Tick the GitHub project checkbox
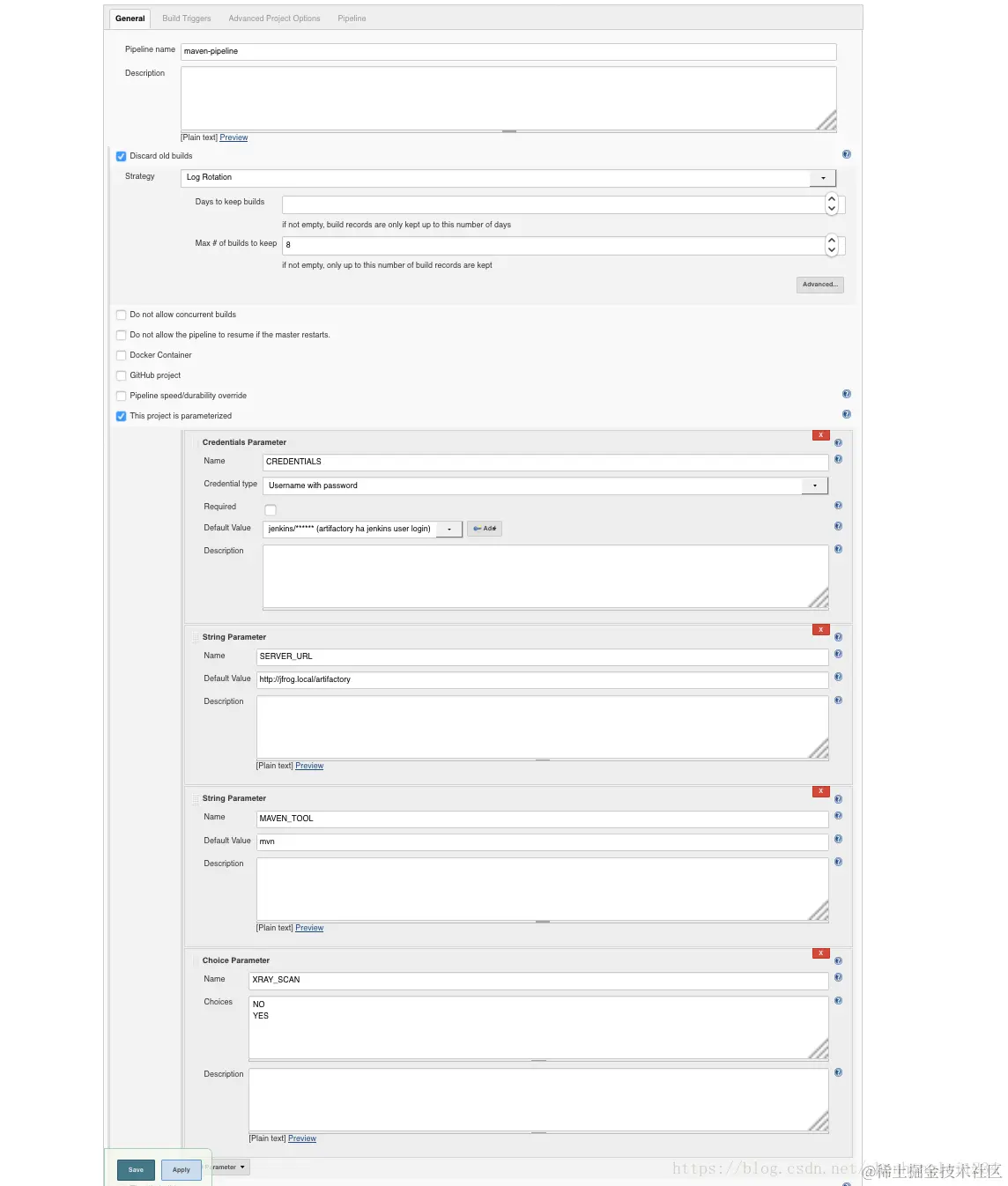This screenshot has width=1008, height=1186. pos(121,375)
